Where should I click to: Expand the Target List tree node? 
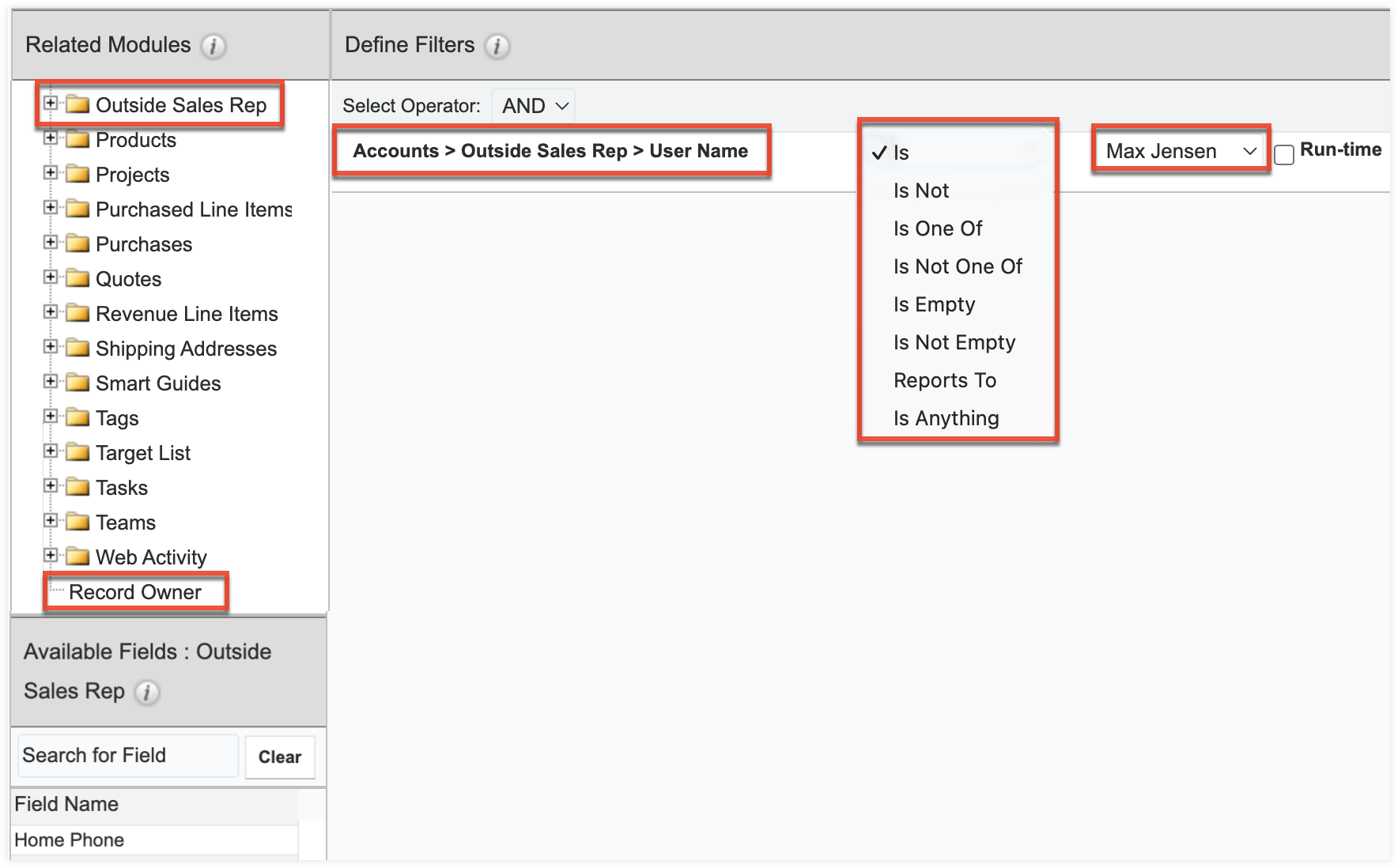pos(51,451)
